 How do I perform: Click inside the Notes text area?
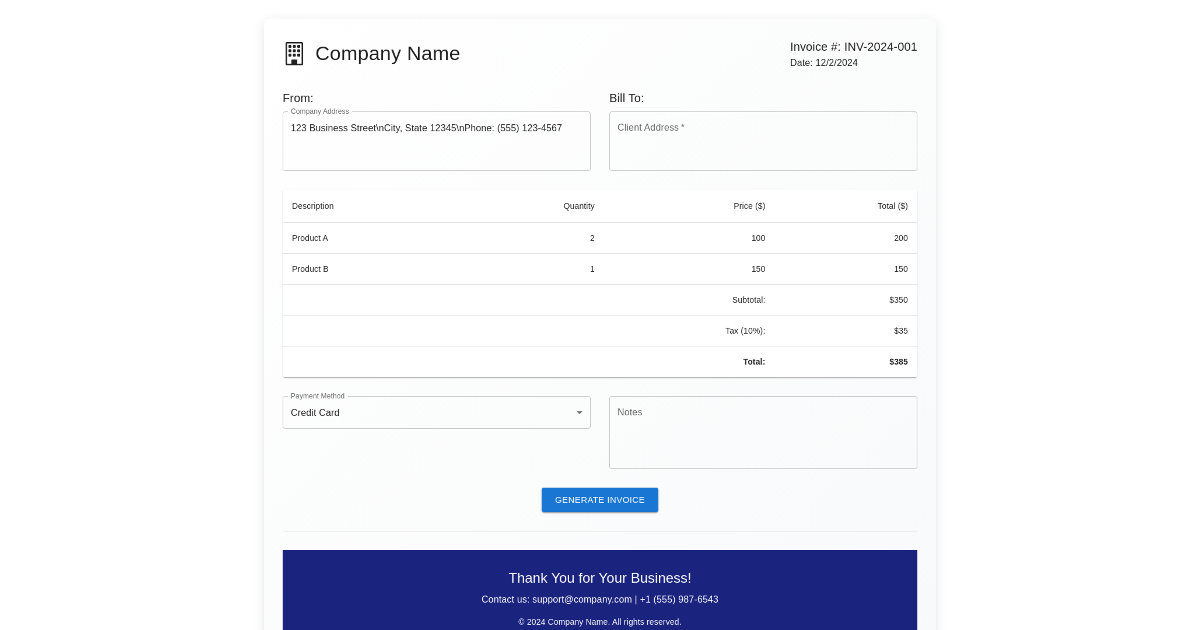(763, 432)
